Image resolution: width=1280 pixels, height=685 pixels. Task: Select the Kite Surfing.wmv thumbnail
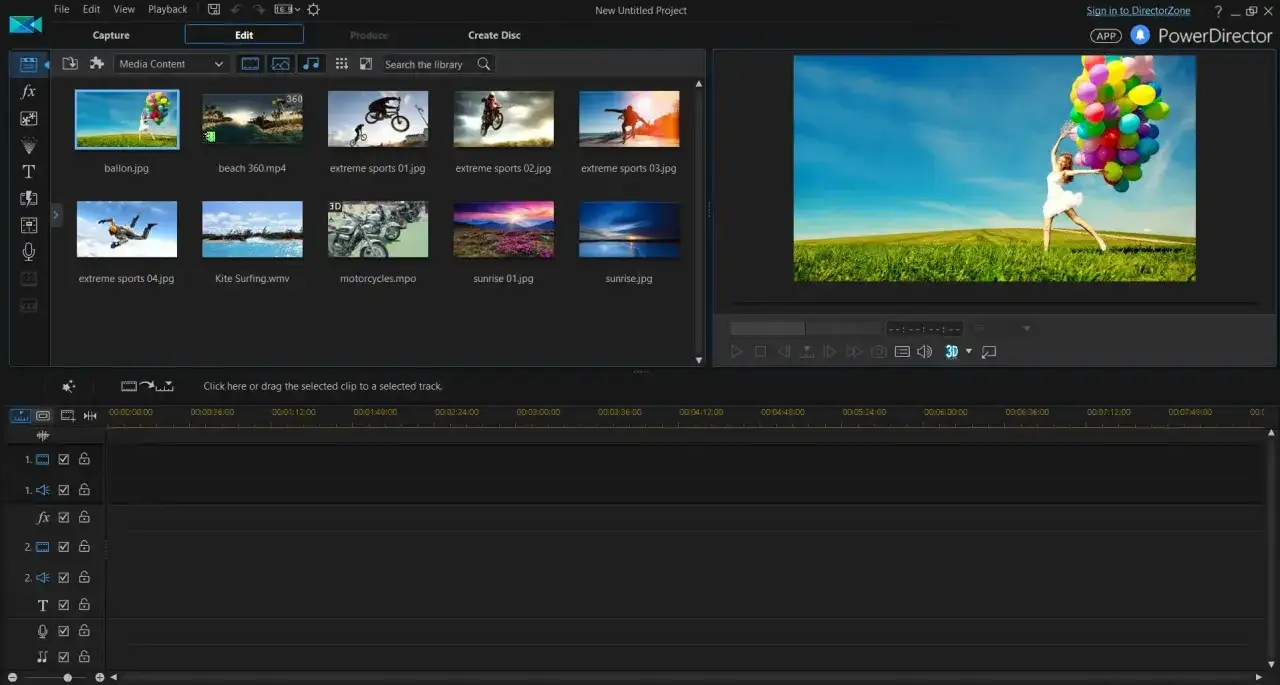tap(252, 229)
